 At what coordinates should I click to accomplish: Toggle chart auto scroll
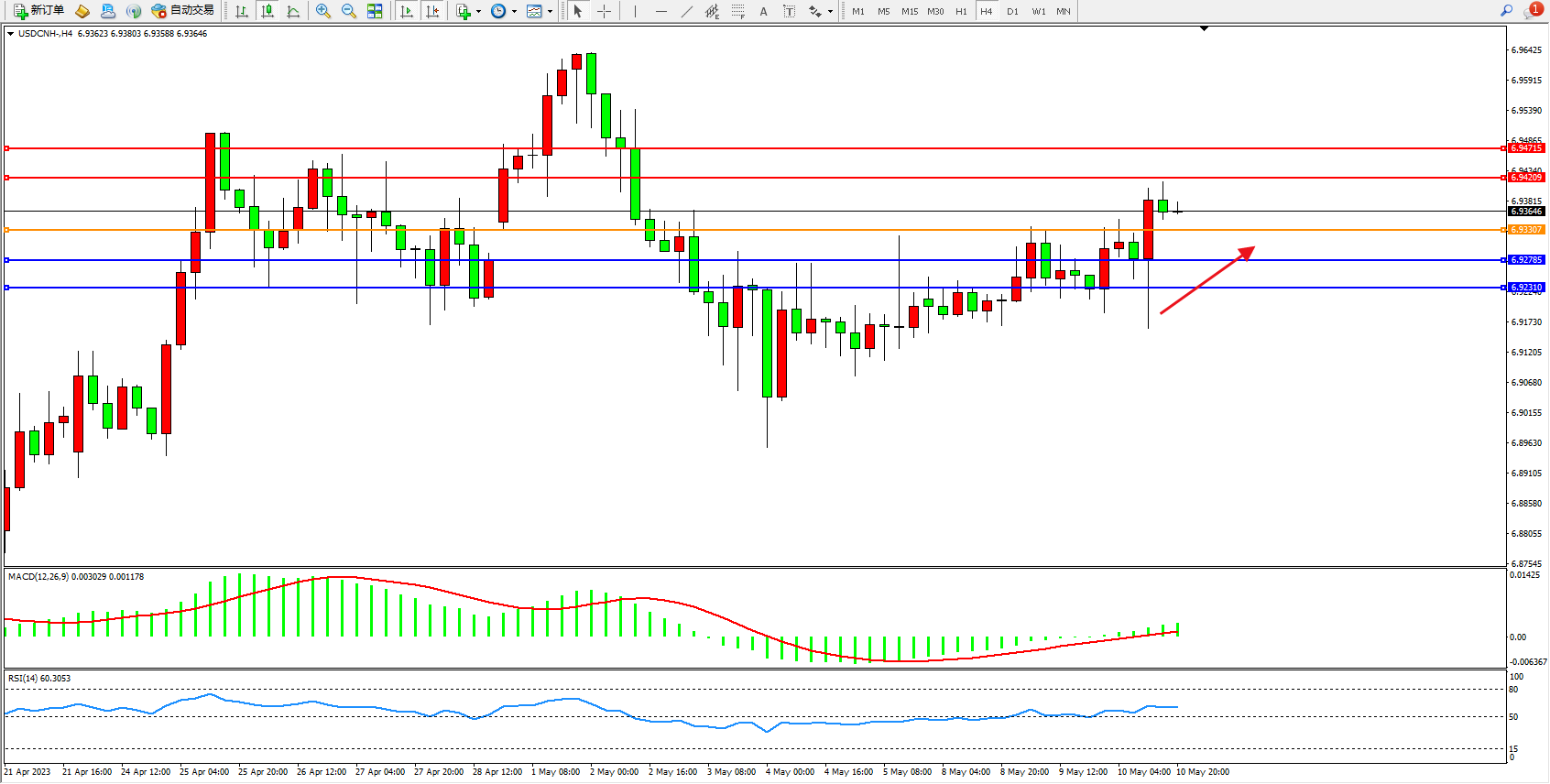[x=407, y=11]
